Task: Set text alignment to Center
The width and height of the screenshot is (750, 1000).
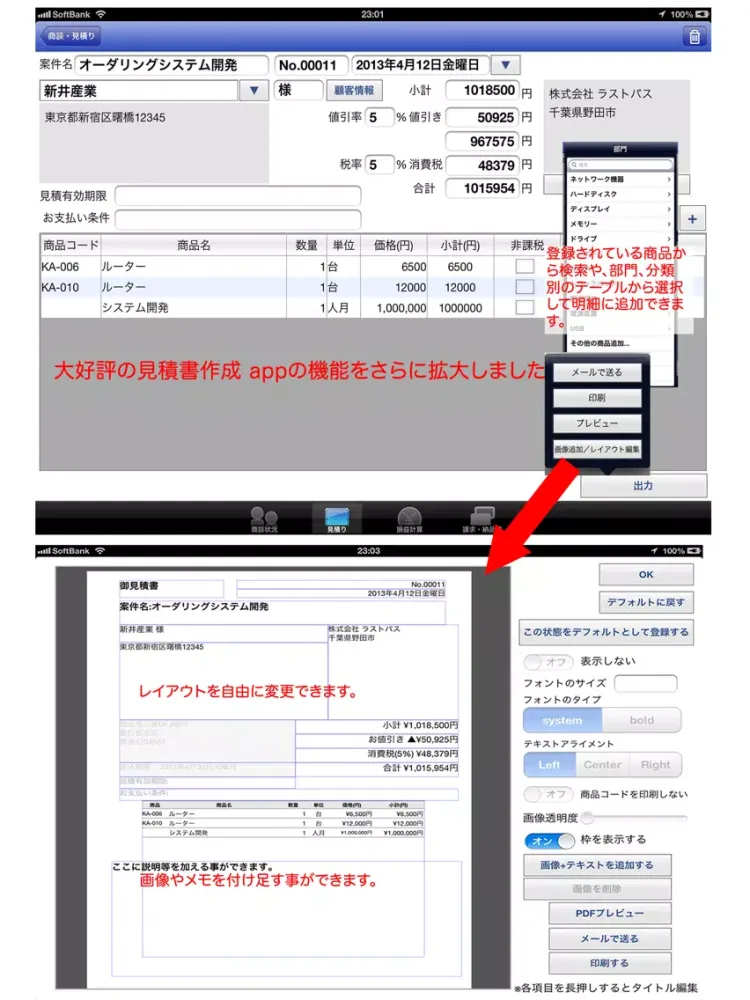Action: tap(603, 765)
